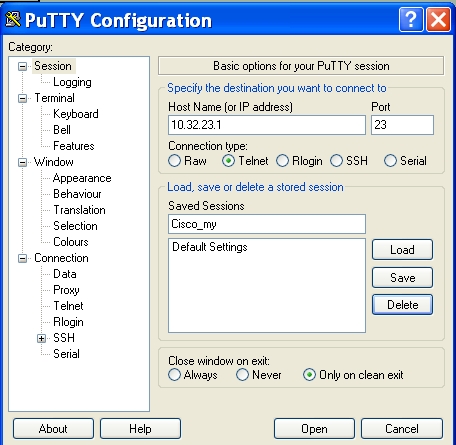The image size is (456, 445).
Task: Open the Data settings category
Action: tap(65, 274)
